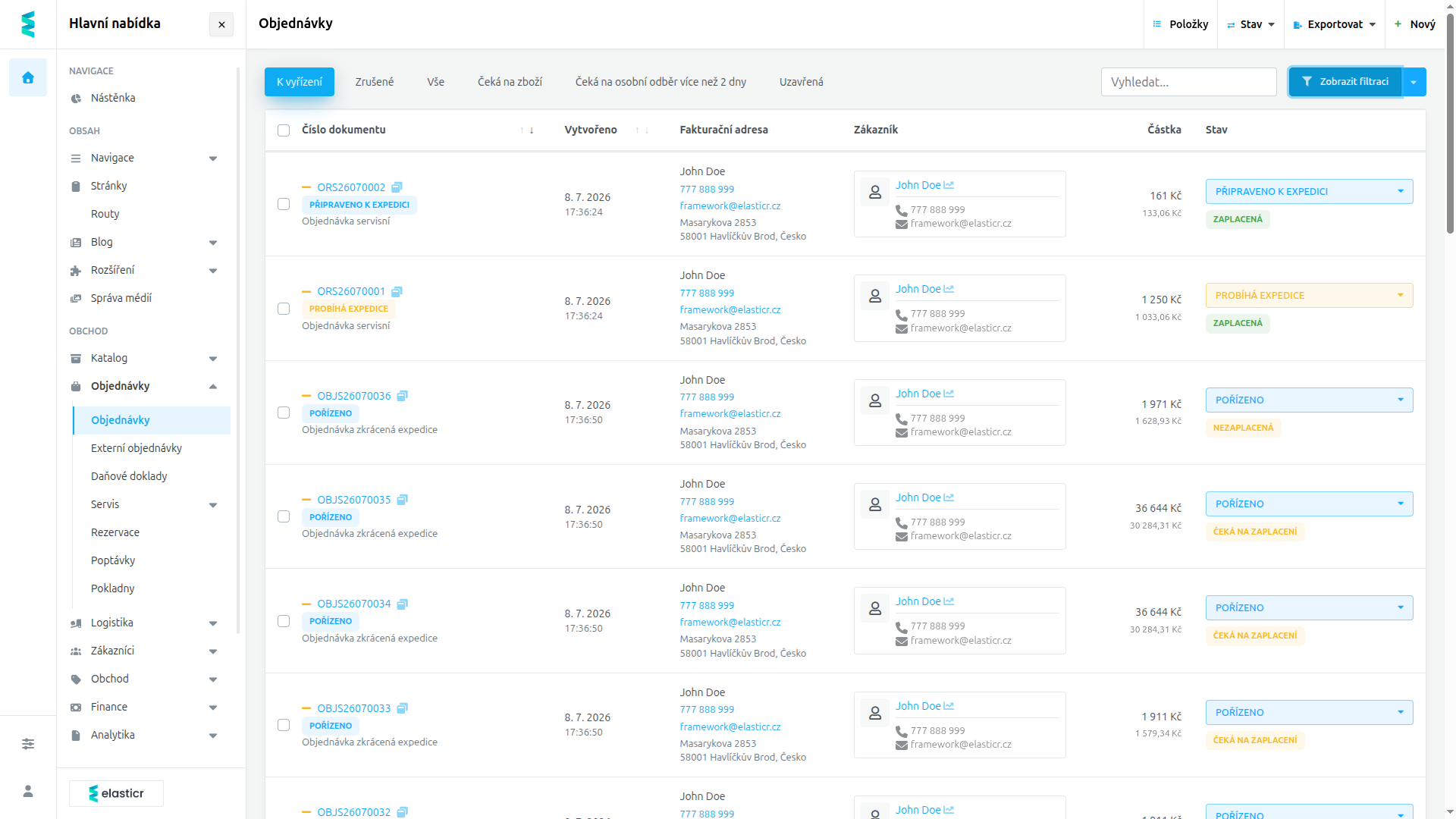The width and height of the screenshot is (1456, 819).
Task: Click the elasticr logo at sidebar bottom
Action: point(116,793)
